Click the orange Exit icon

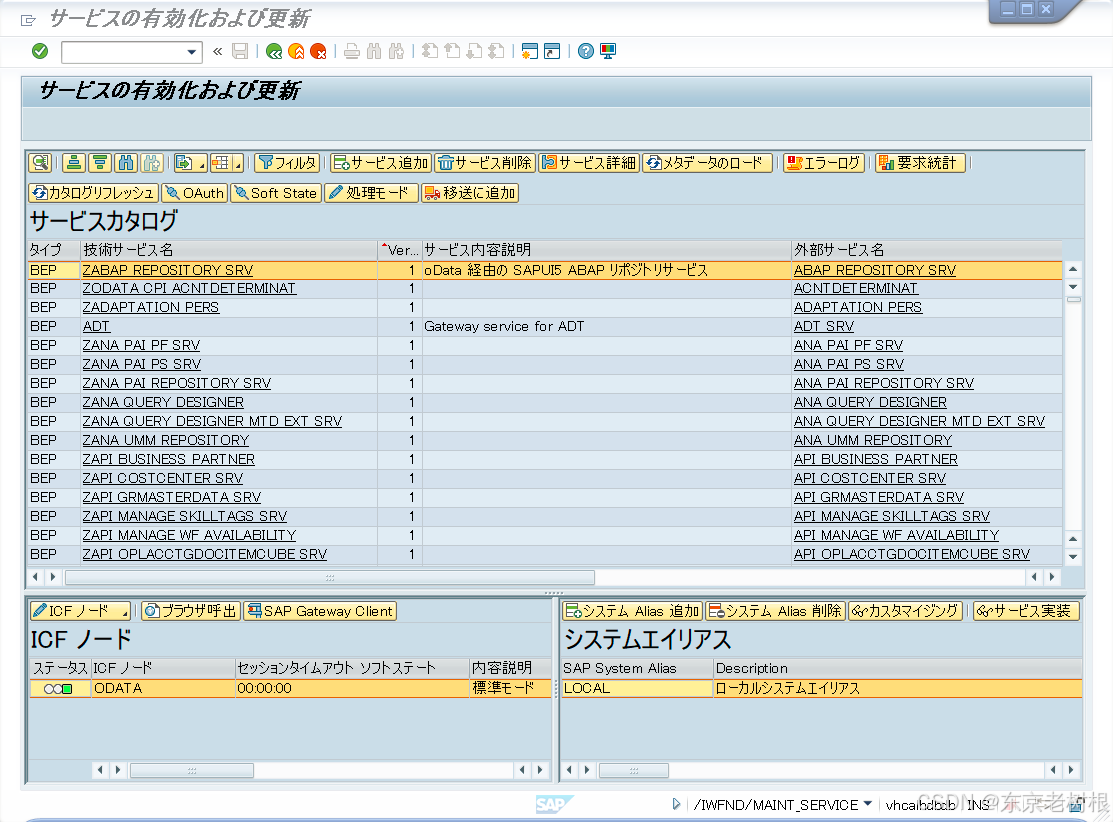[296, 51]
